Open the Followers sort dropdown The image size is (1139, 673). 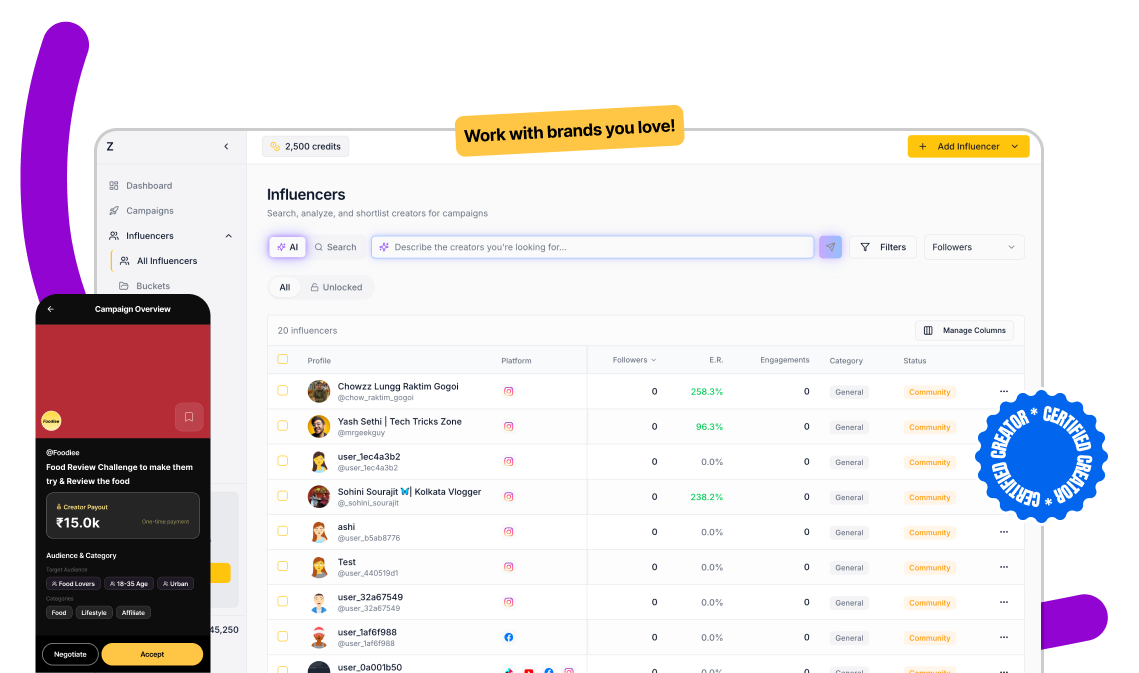[973, 247]
